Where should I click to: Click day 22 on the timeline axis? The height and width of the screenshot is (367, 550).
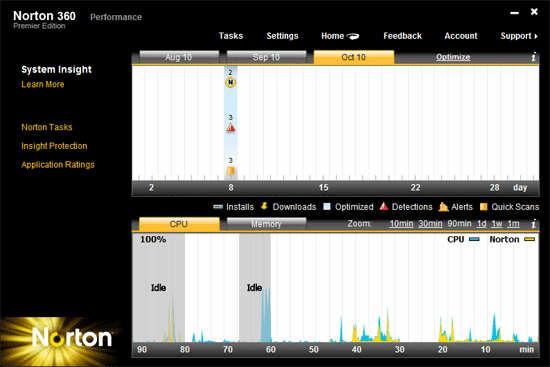[415, 188]
